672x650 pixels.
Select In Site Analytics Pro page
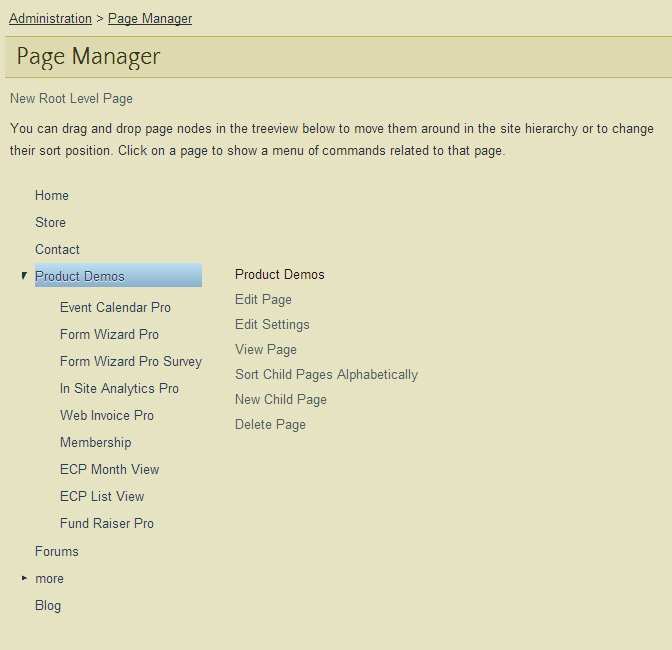(119, 389)
